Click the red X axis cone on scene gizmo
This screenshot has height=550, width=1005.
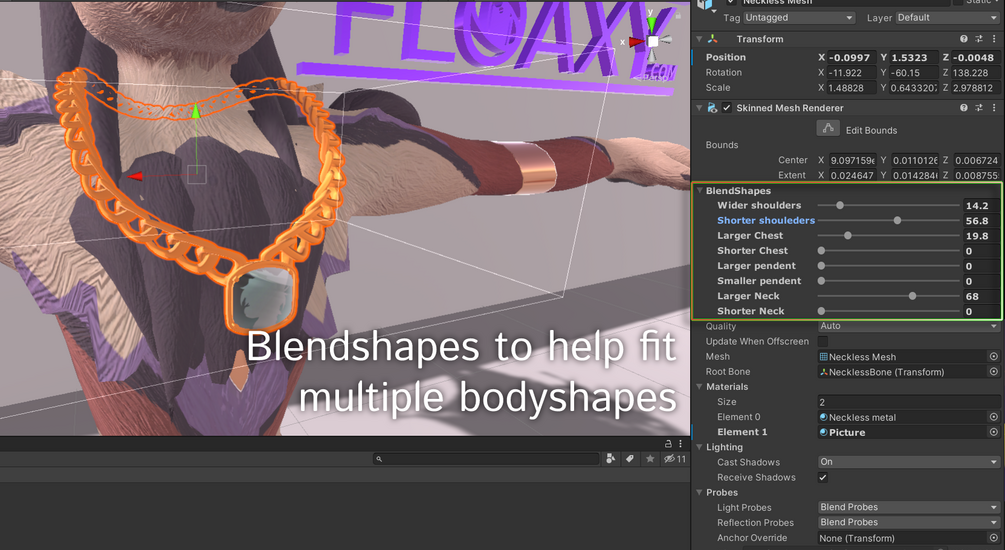(636, 42)
